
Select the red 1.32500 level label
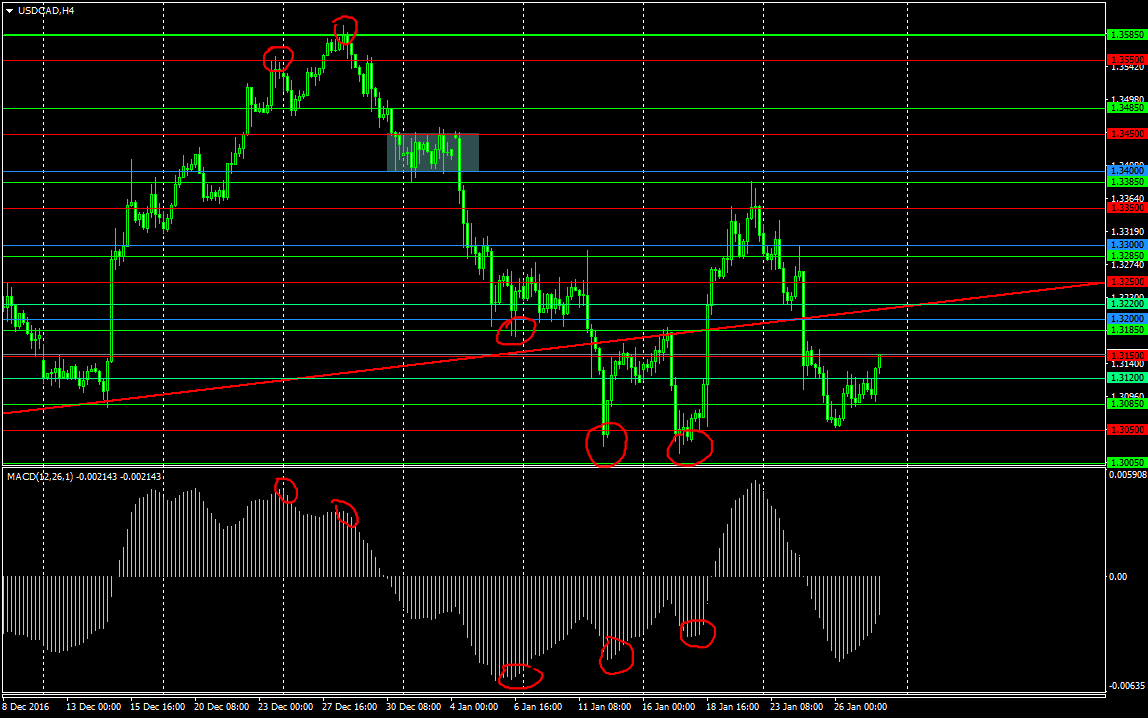(1127, 282)
